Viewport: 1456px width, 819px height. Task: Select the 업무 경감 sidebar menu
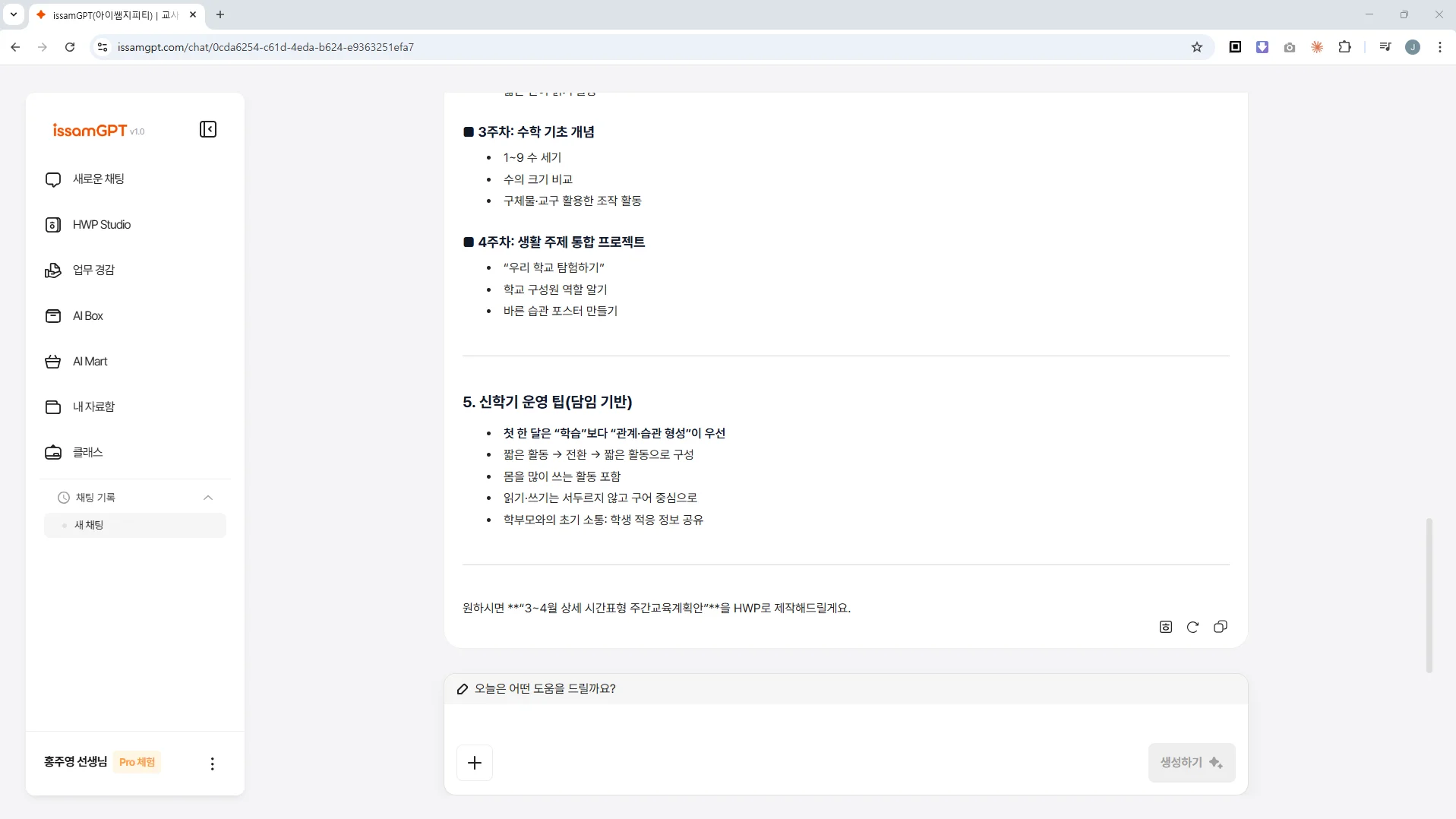click(x=93, y=270)
